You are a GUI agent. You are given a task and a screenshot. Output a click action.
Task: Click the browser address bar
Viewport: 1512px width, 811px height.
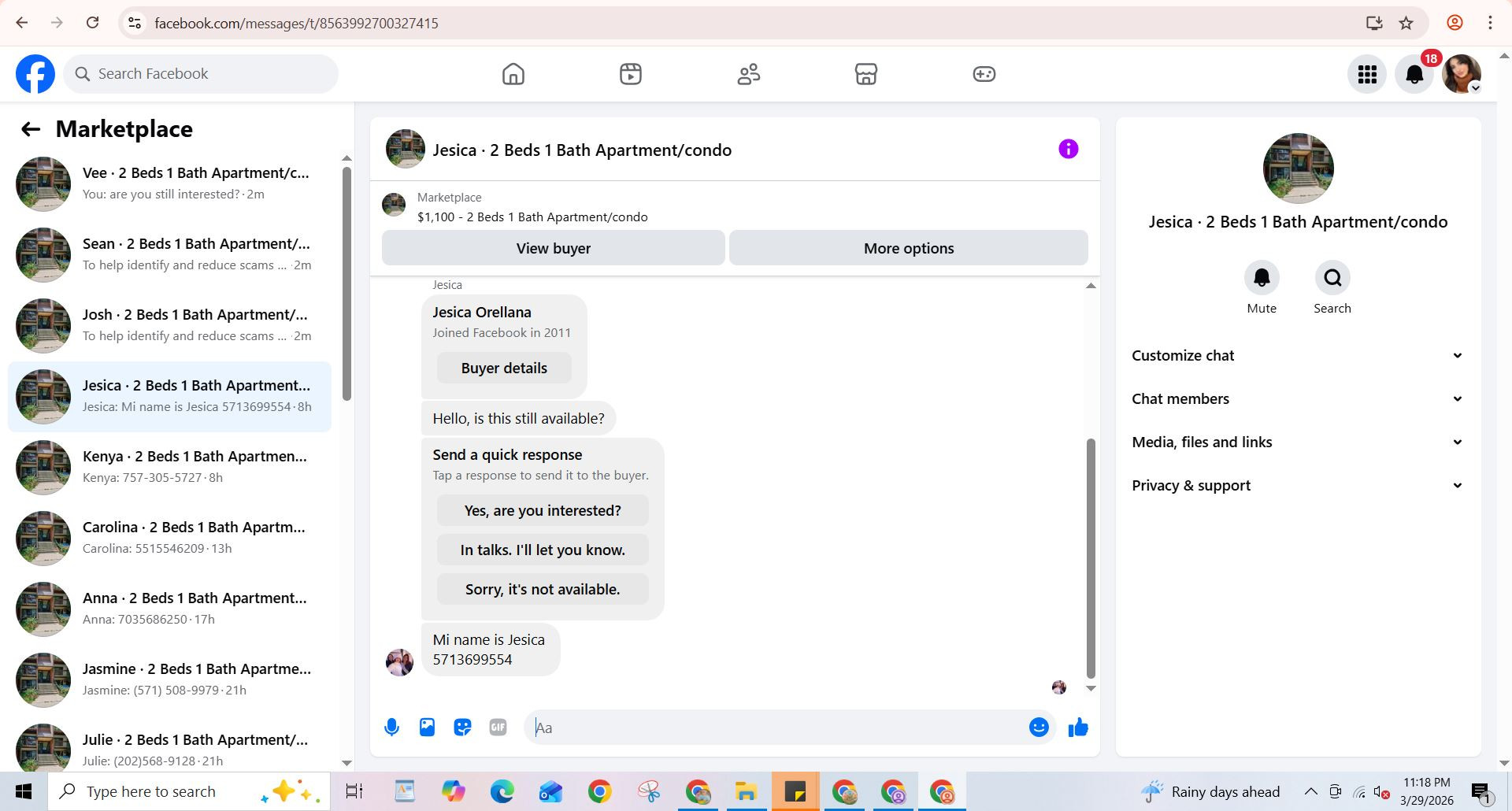[740, 23]
